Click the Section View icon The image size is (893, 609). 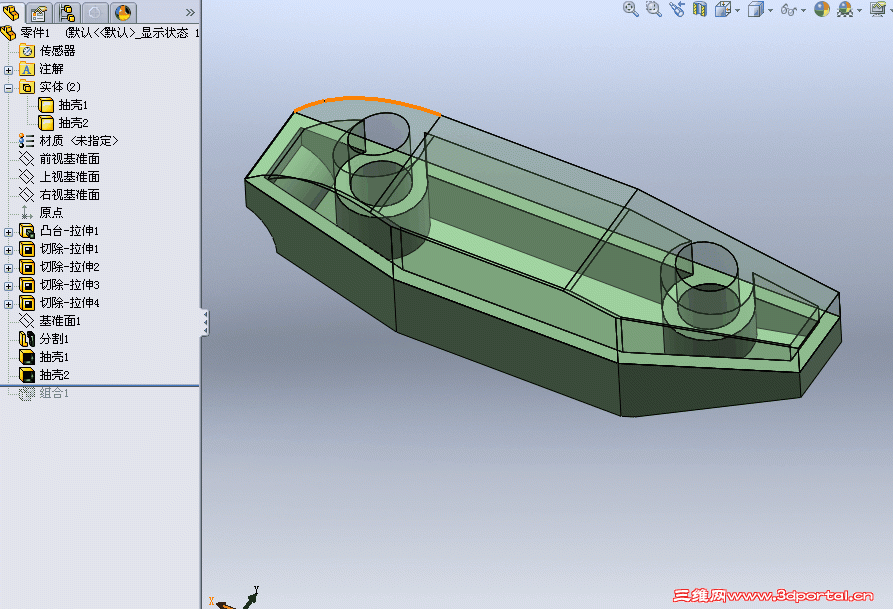pyautogui.click(x=699, y=9)
